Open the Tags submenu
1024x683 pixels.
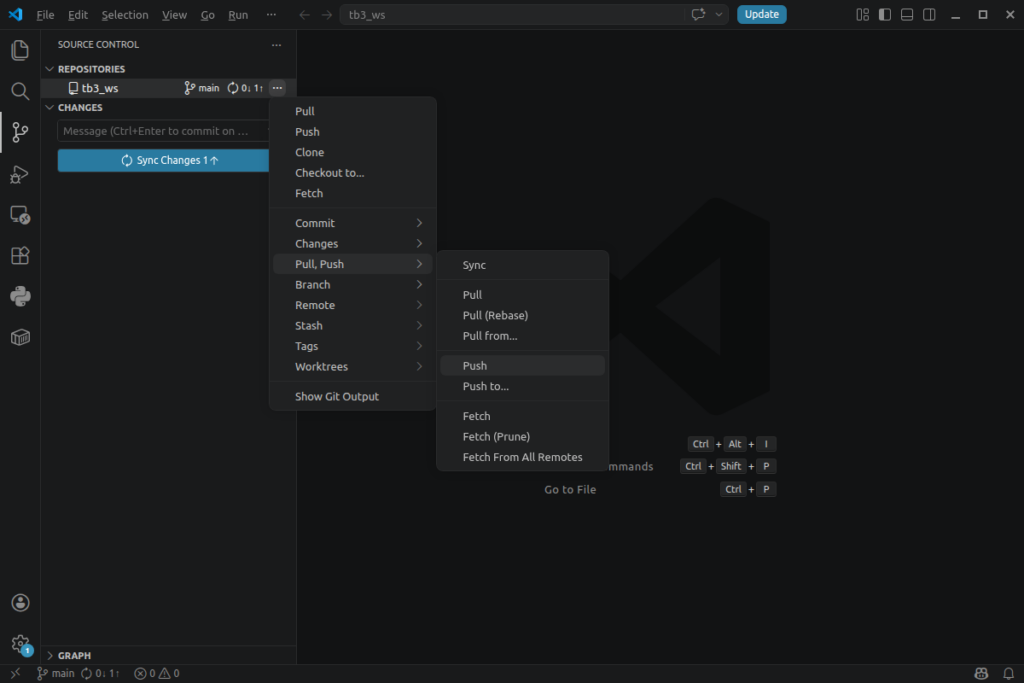pyautogui.click(x=353, y=346)
